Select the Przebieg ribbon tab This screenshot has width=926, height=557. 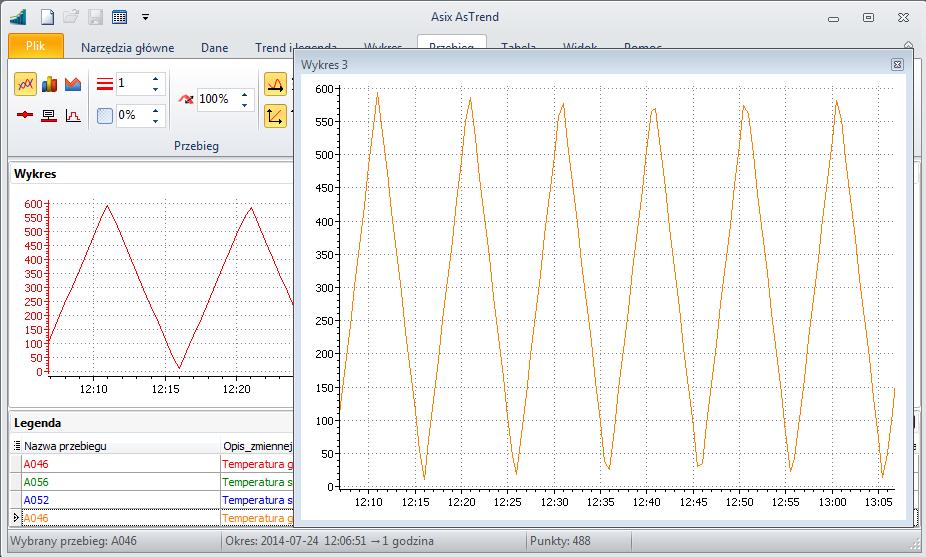pos(451,42)
